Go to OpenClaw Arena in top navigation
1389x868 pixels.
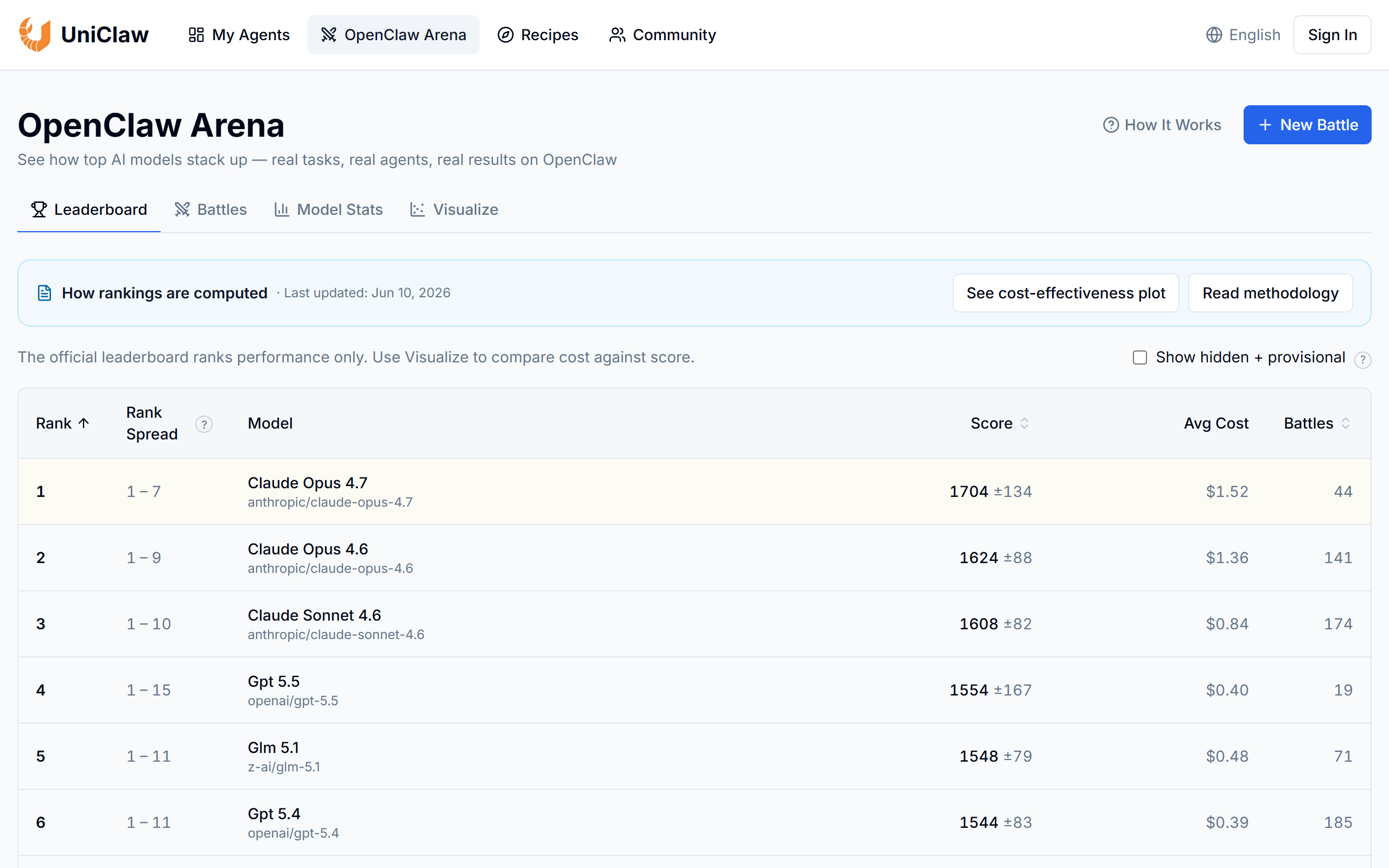pos(393,35)
